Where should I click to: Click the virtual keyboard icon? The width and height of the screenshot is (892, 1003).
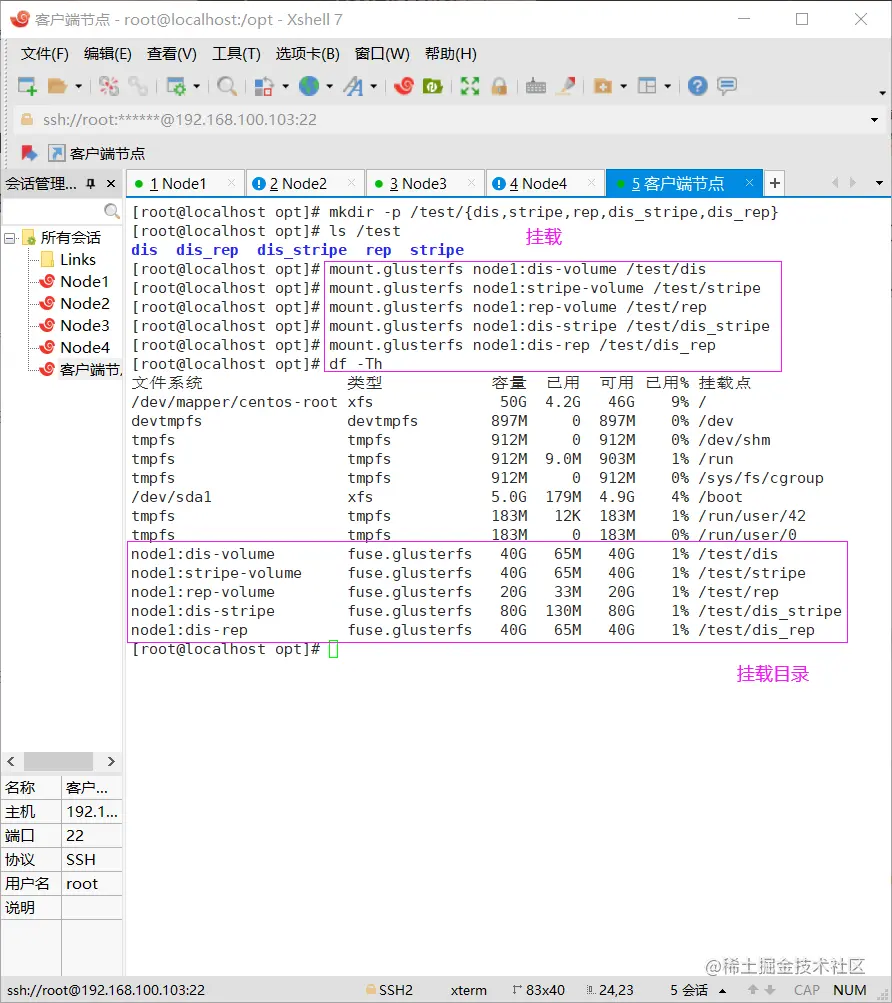pos(536,86)
